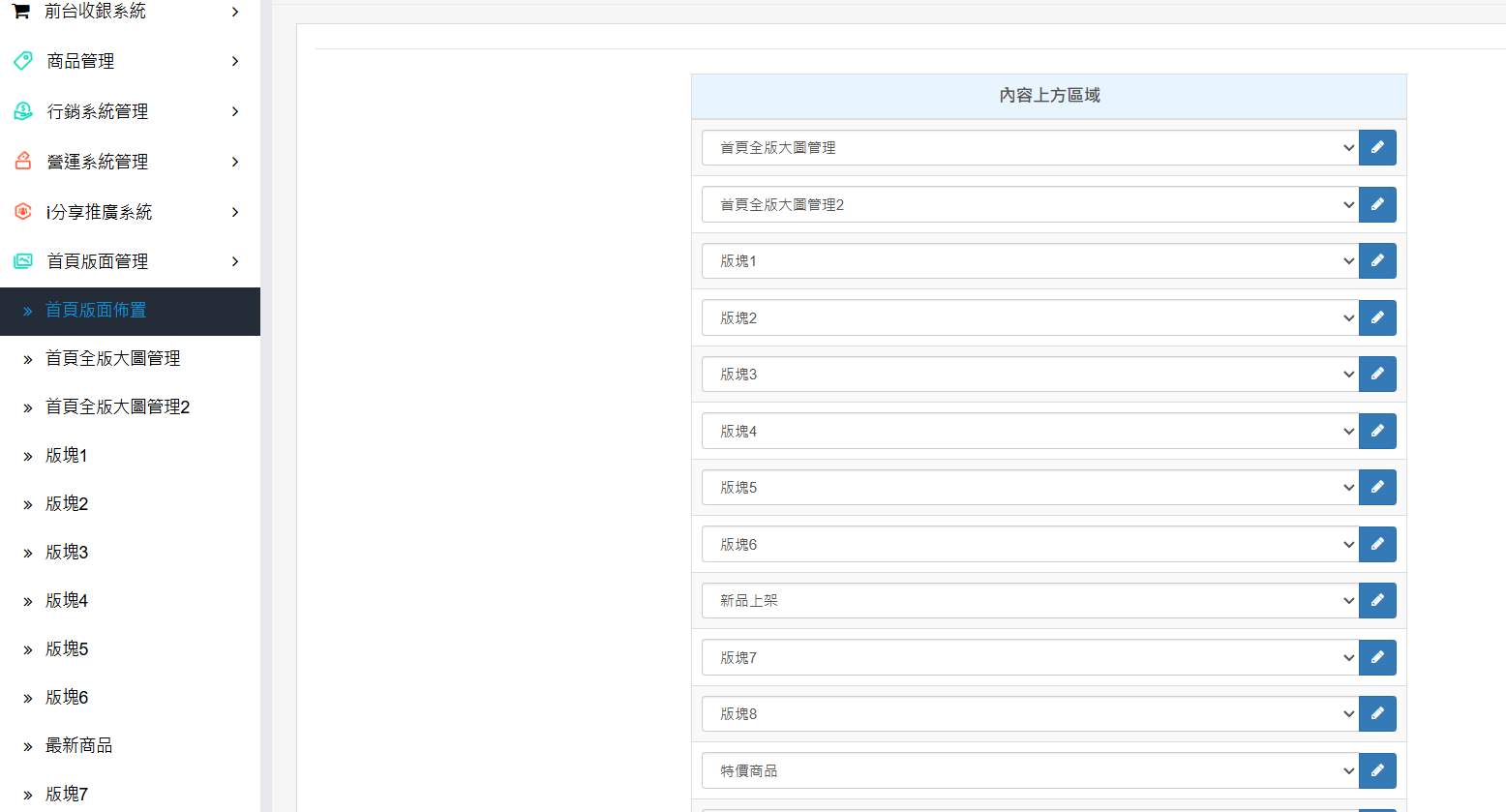Click pencil edit button for 版塊8
The image size is (1506, 812).
(x=1377, y=714)
